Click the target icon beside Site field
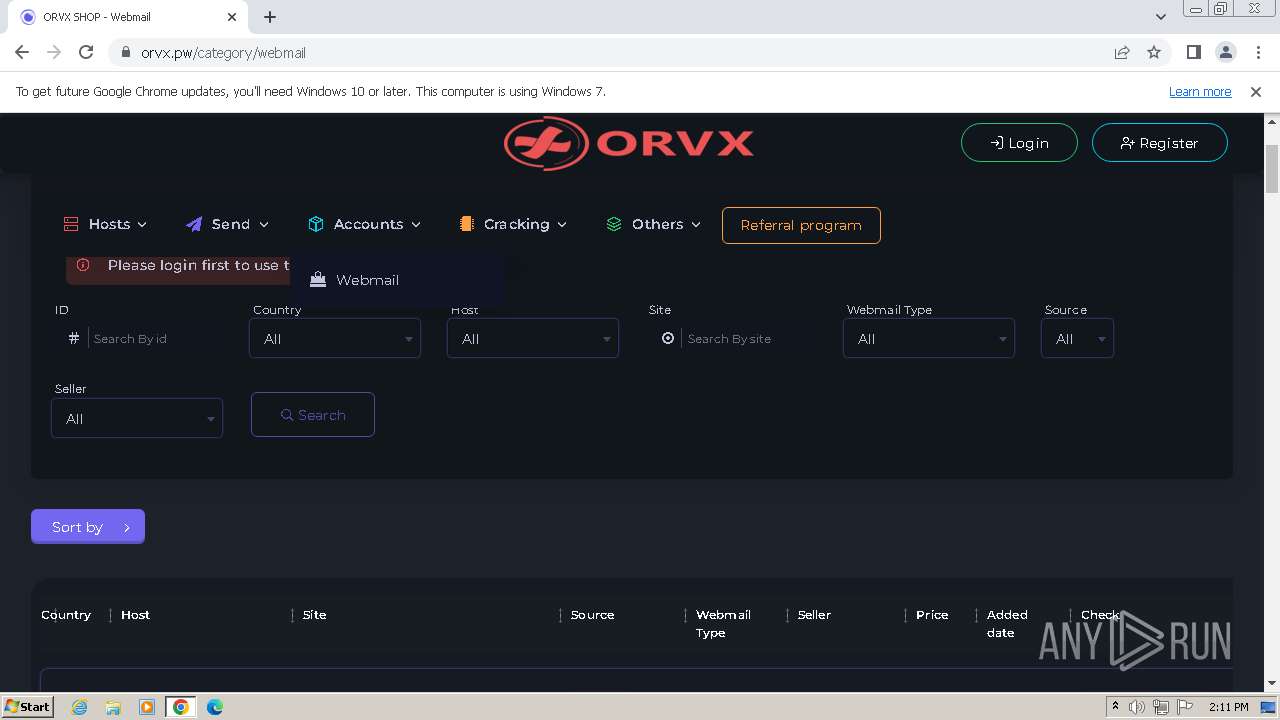Screen dimensions: 1280x720 coord(668,339)
